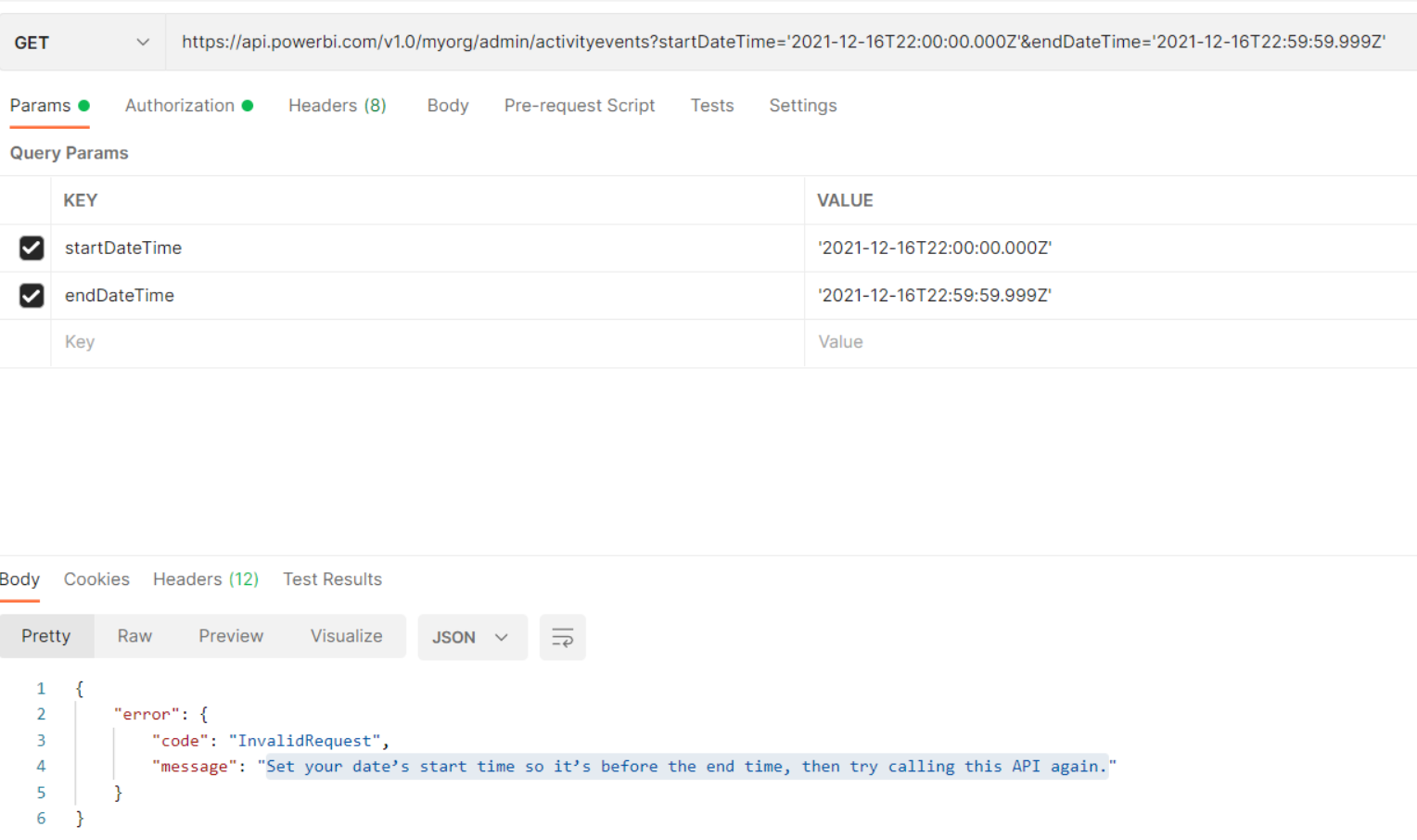Click the empty Key placeholder cell
Image resolution: width=1417 pixels, height=840 pixels.
(427, 342)
